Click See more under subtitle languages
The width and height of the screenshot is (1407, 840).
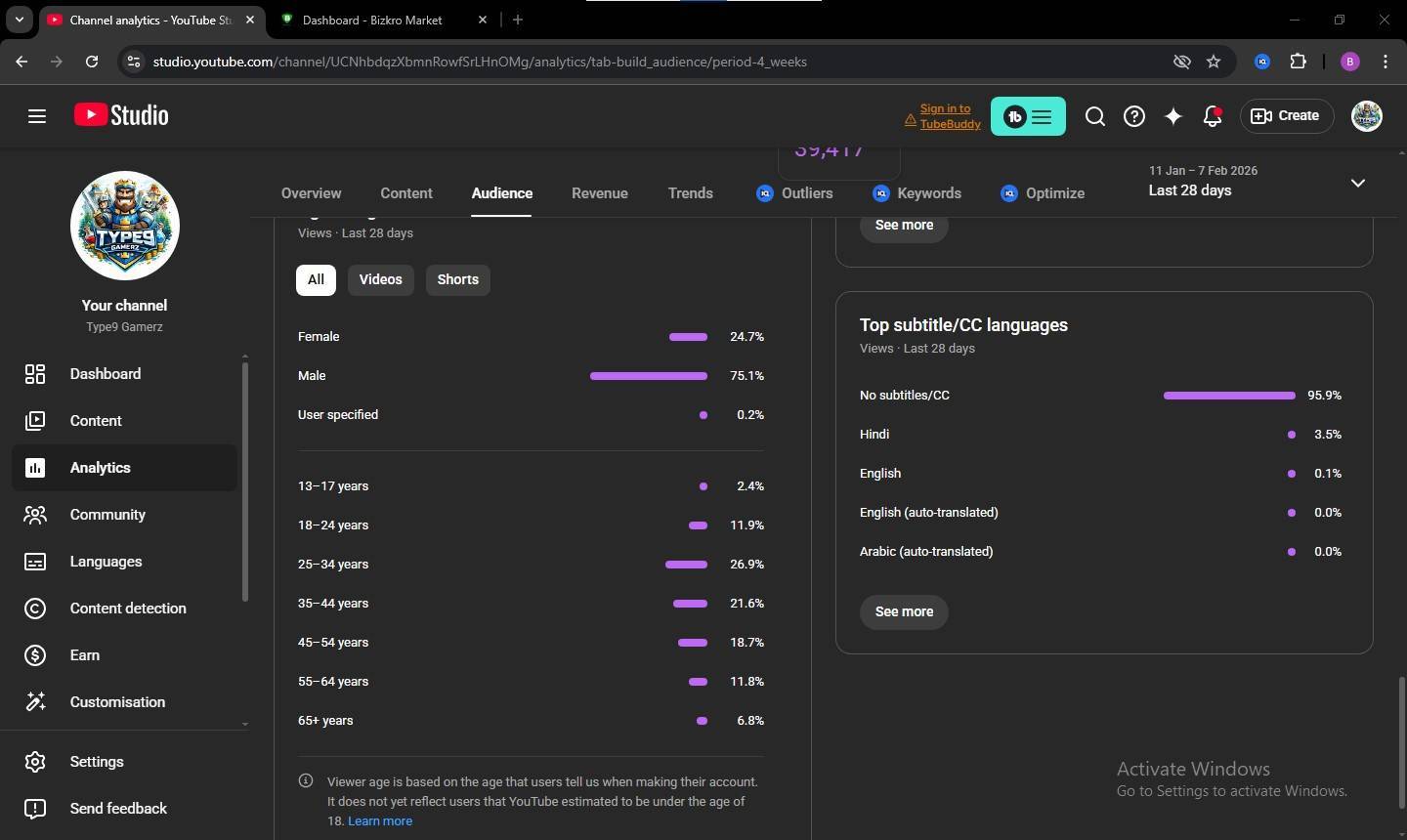point(904,612)
